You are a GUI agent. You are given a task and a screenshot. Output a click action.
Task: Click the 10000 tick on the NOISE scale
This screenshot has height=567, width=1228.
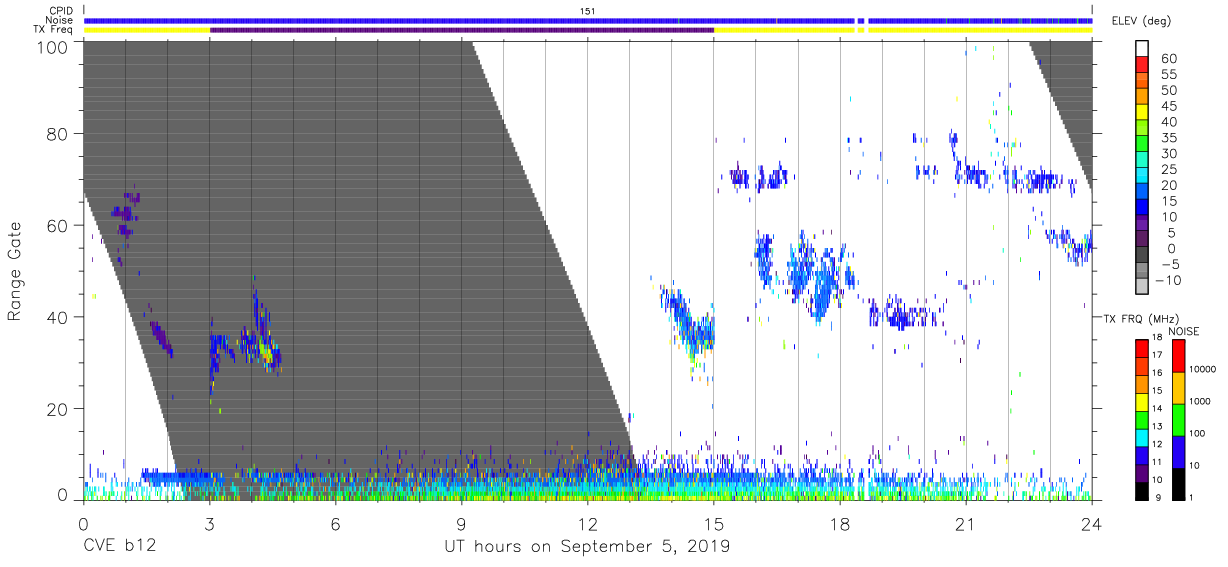click(1202, 369)
